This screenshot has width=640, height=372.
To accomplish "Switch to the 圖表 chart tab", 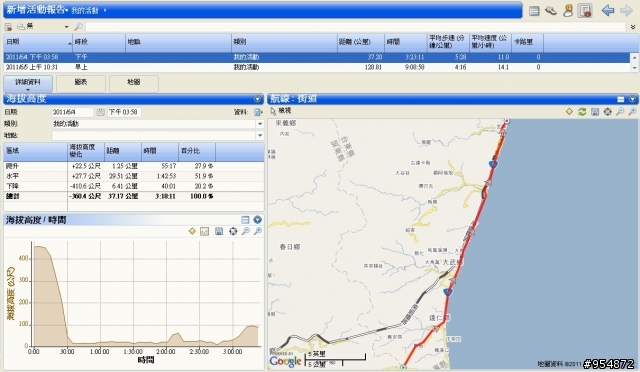I will click(81, 83).
